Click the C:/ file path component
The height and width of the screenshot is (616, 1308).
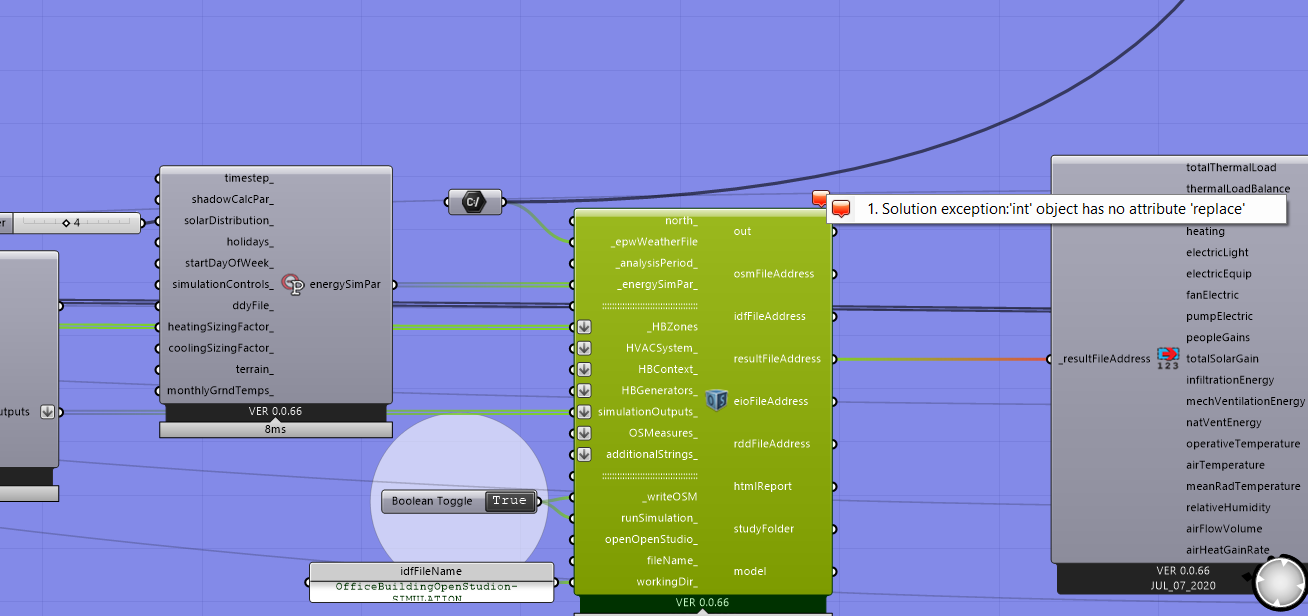[474, 202]
